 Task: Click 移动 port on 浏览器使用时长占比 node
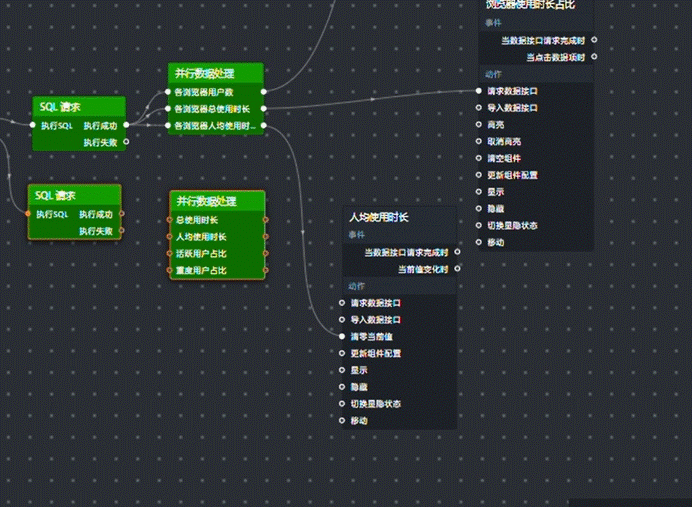[x=478, y=242]
